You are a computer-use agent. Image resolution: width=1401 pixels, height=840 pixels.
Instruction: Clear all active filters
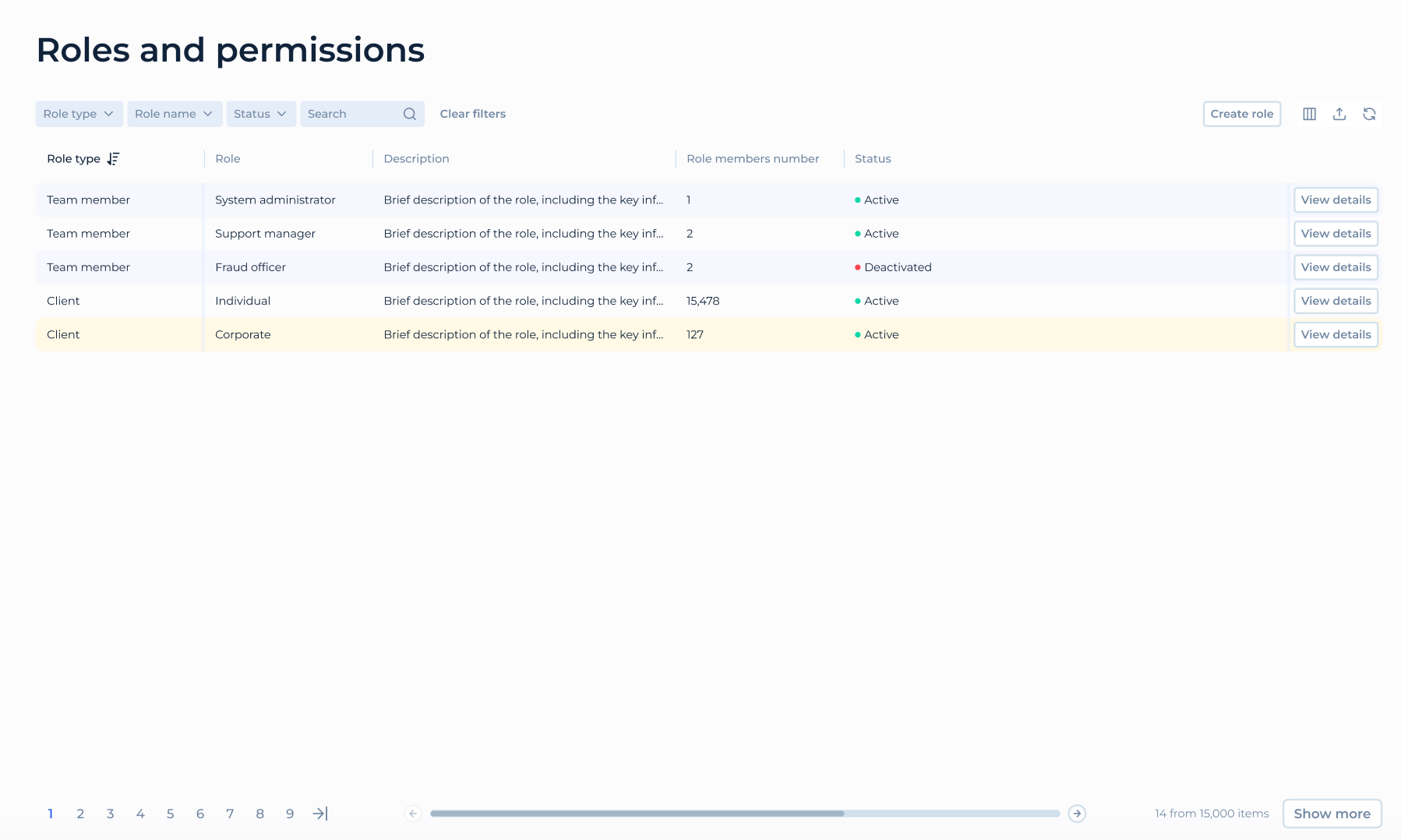[472, 114]
